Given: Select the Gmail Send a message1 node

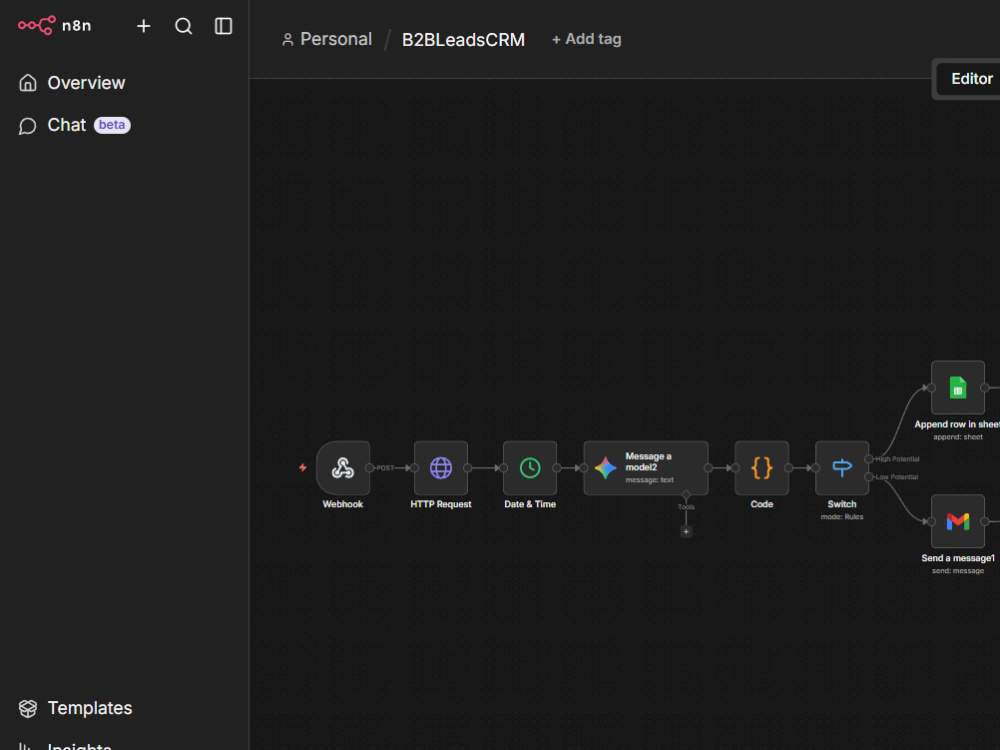Looking at the screenshot, I should pyautogui.click(x=958, y=521).
